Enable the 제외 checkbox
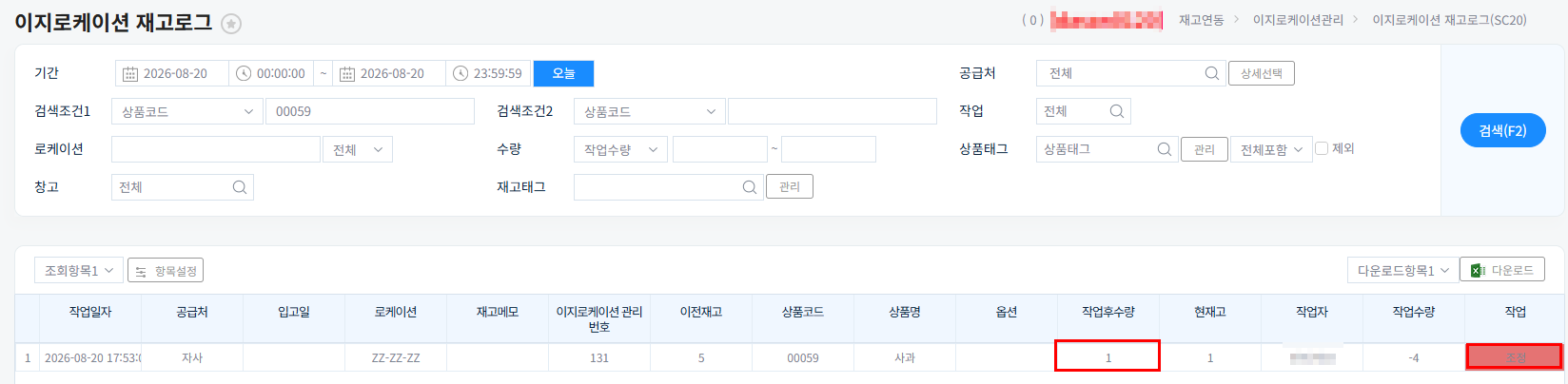This screenshot has width=1568, height=384. (1322, 148)
